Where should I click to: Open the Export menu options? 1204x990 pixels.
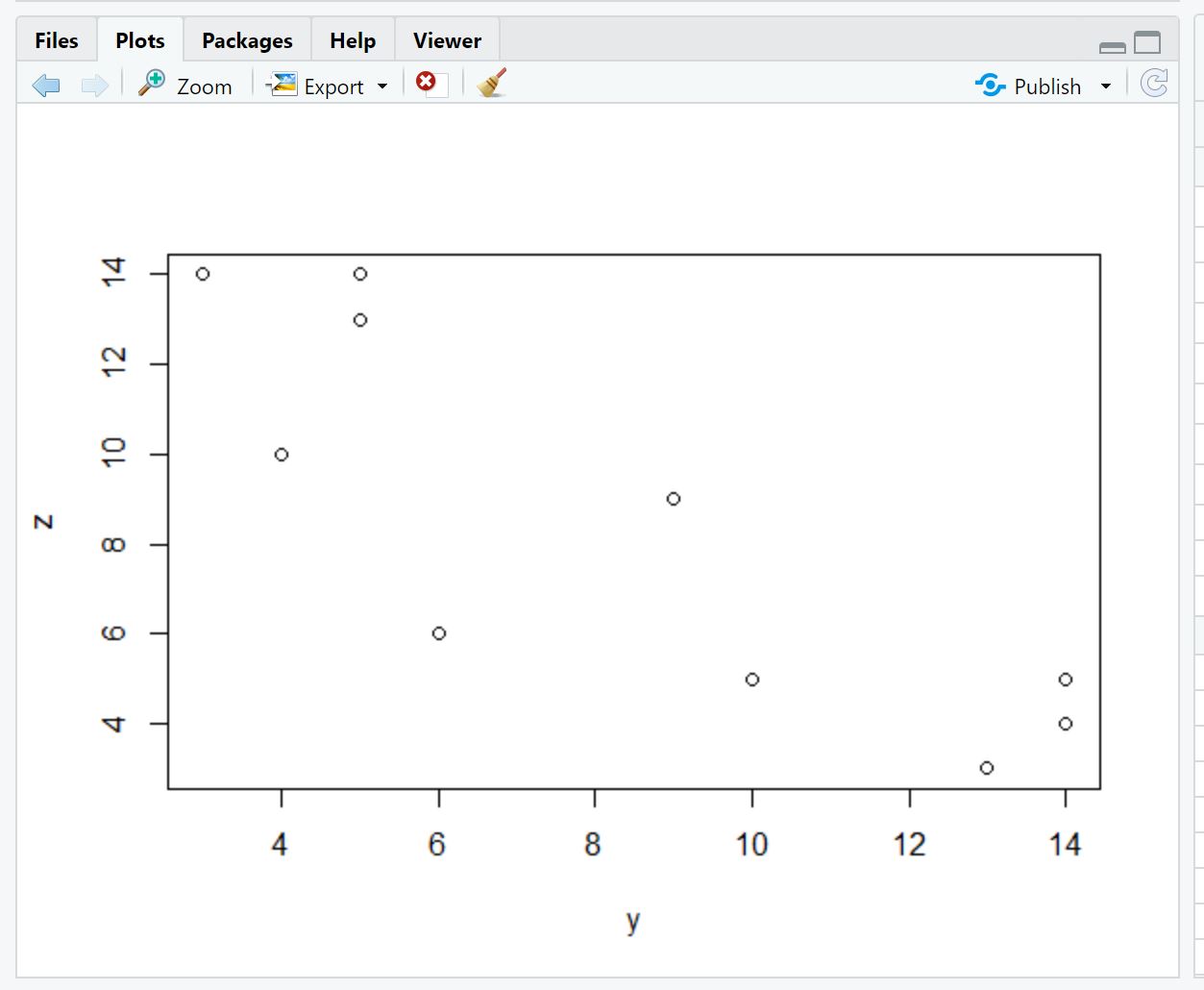point(332,86)
